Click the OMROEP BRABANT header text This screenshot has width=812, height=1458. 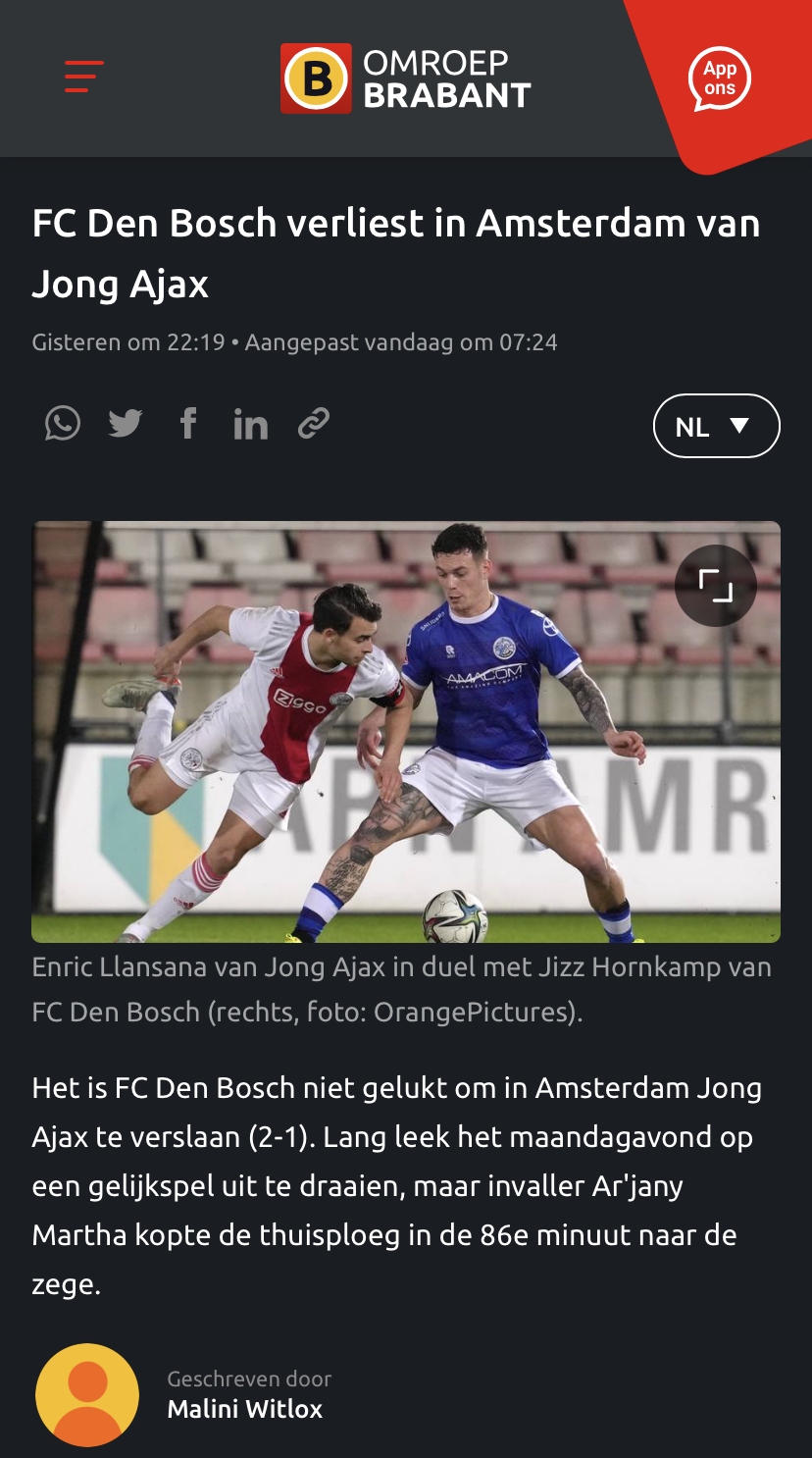coord(447,78)
